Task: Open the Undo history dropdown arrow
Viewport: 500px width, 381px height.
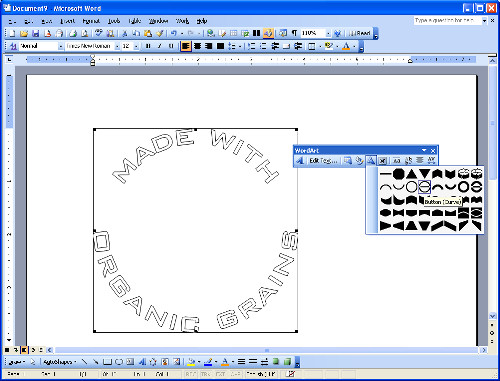Action: click(x=182, y=33)
